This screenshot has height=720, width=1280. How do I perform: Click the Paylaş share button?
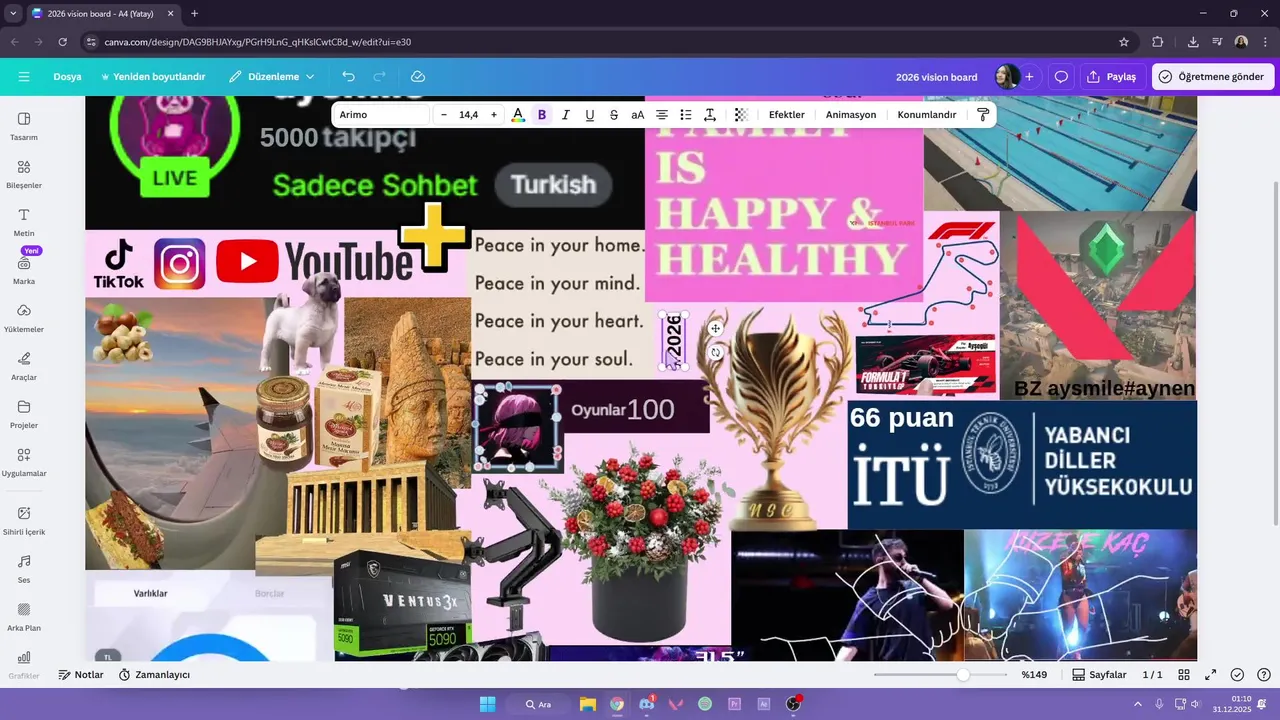tap(1112, 77)
